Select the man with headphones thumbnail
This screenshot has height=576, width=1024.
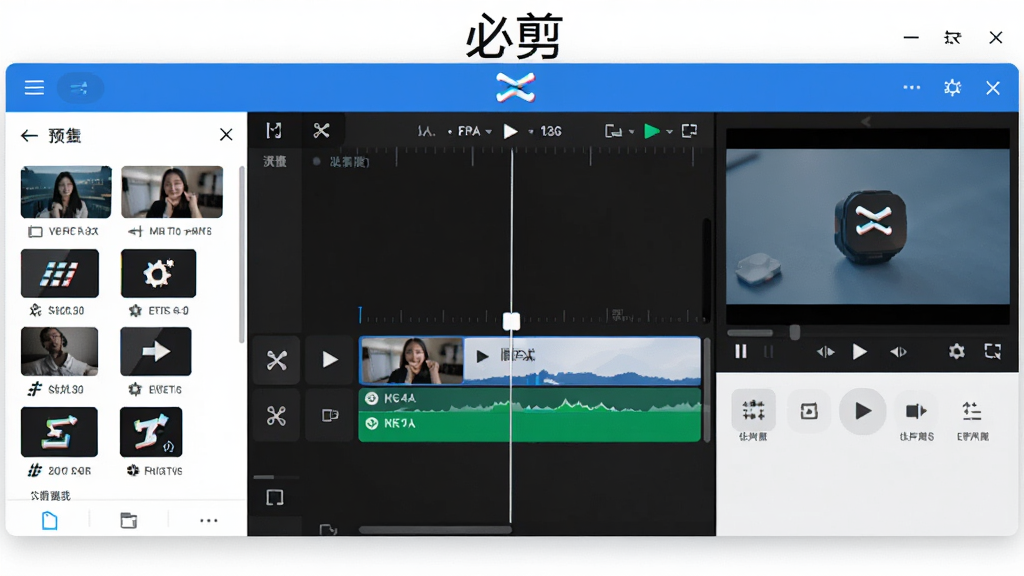pos(59,351)
